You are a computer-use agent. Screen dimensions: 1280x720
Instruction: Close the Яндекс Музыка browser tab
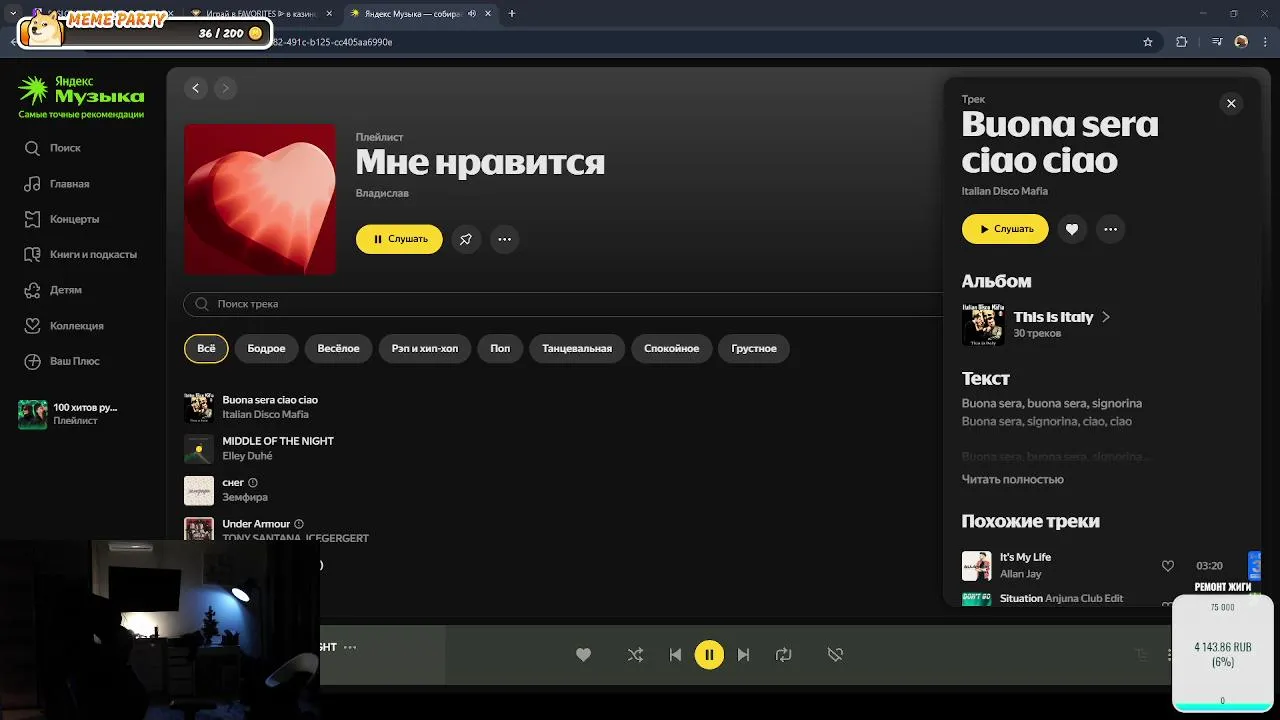pos(487,14)
